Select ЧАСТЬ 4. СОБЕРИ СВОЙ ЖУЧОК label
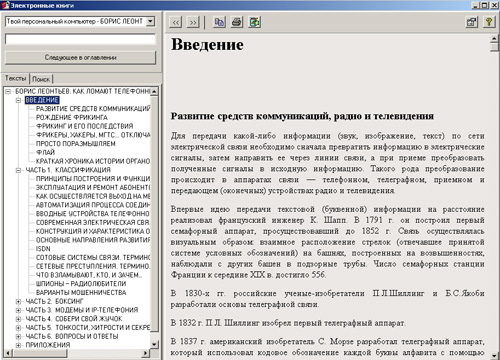This screenshot has height=360, width=500. pyautogui.click(x=74, y=319)
